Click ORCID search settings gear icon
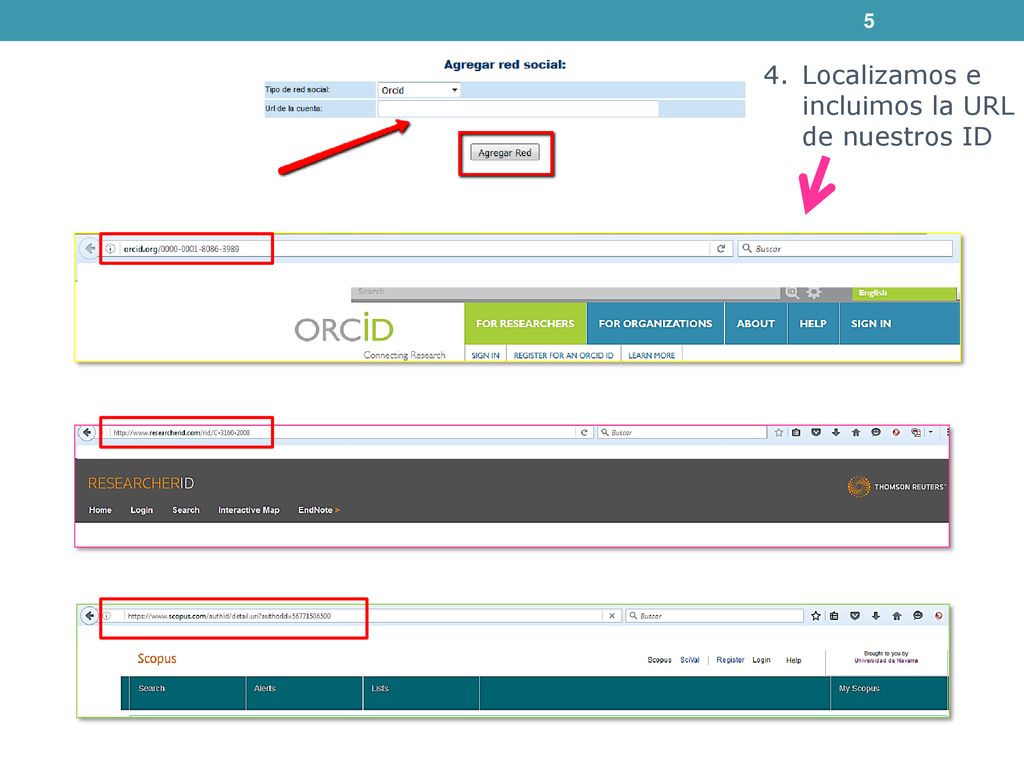Screen dimensions: 1024x768 (814, 293)
